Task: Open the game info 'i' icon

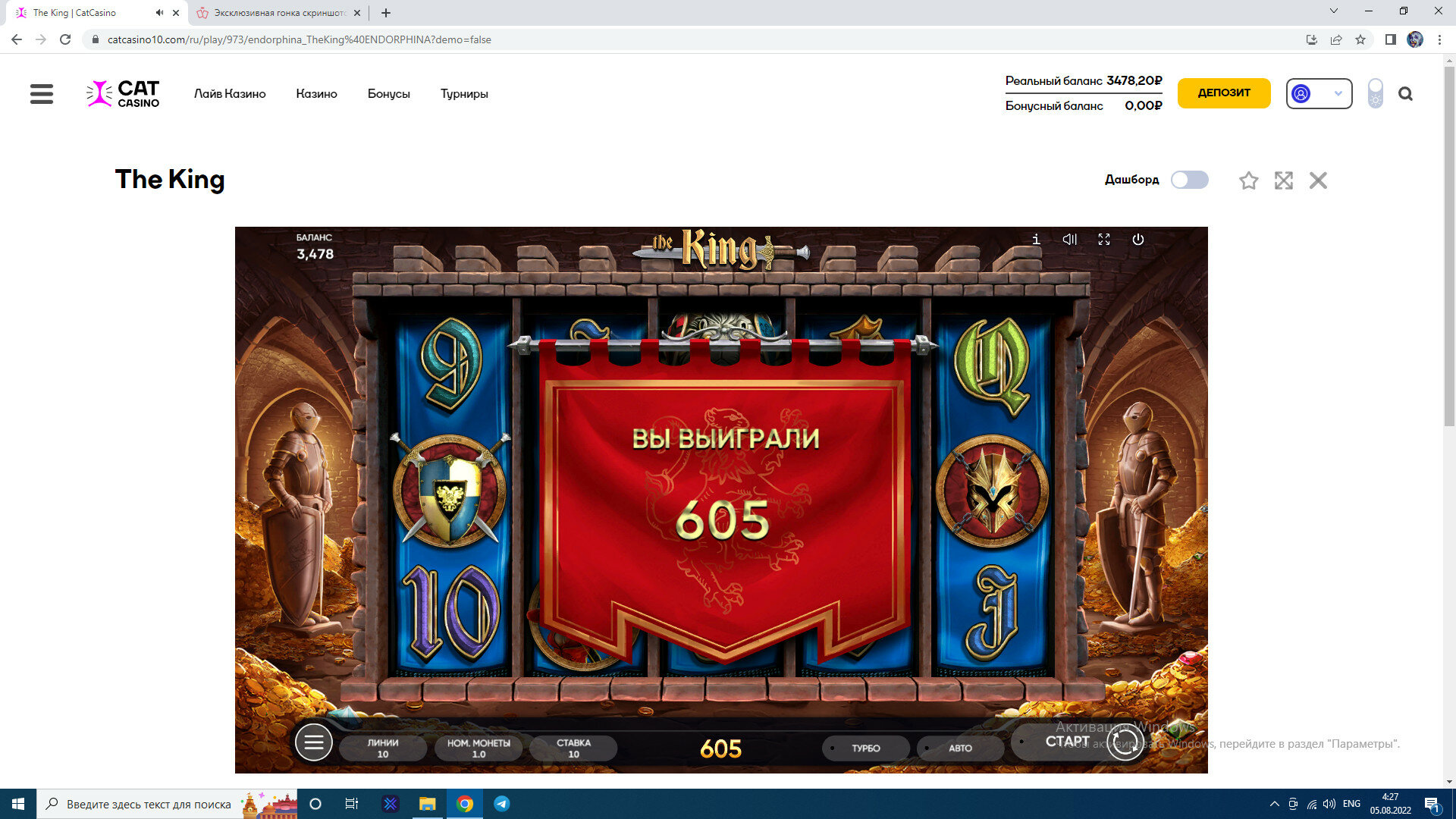Action: tap(1036, 240)
